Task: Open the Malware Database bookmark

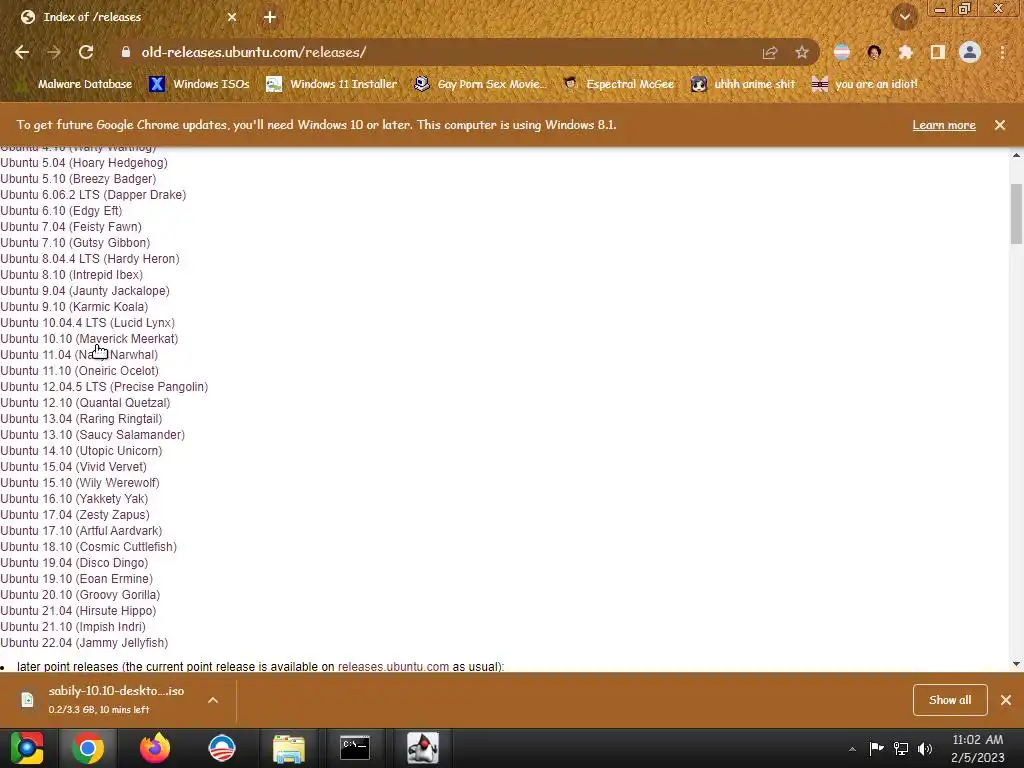Action: pyautogui.click(x=75, y=84)
